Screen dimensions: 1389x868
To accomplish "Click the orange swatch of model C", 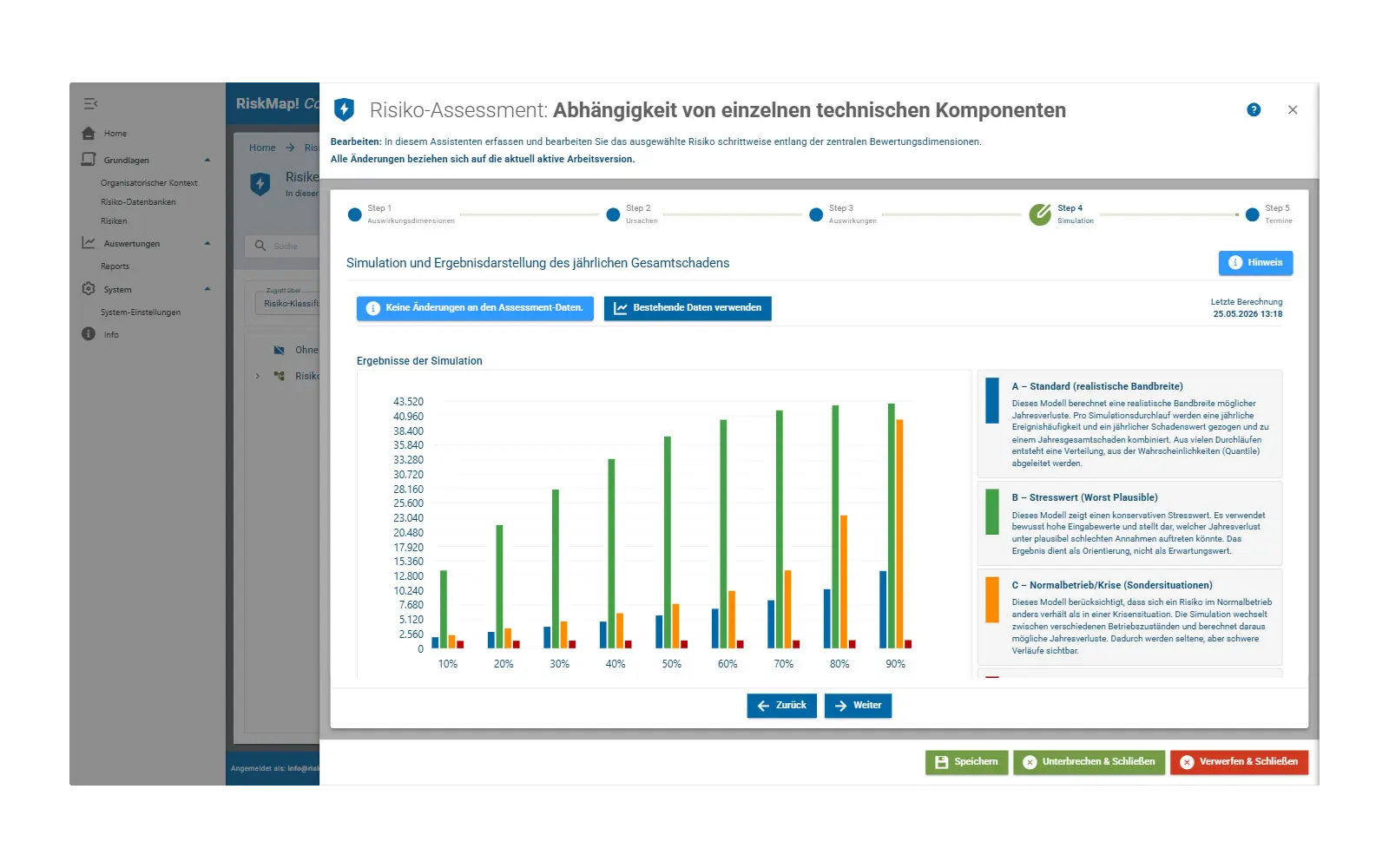I will point(992,600).
